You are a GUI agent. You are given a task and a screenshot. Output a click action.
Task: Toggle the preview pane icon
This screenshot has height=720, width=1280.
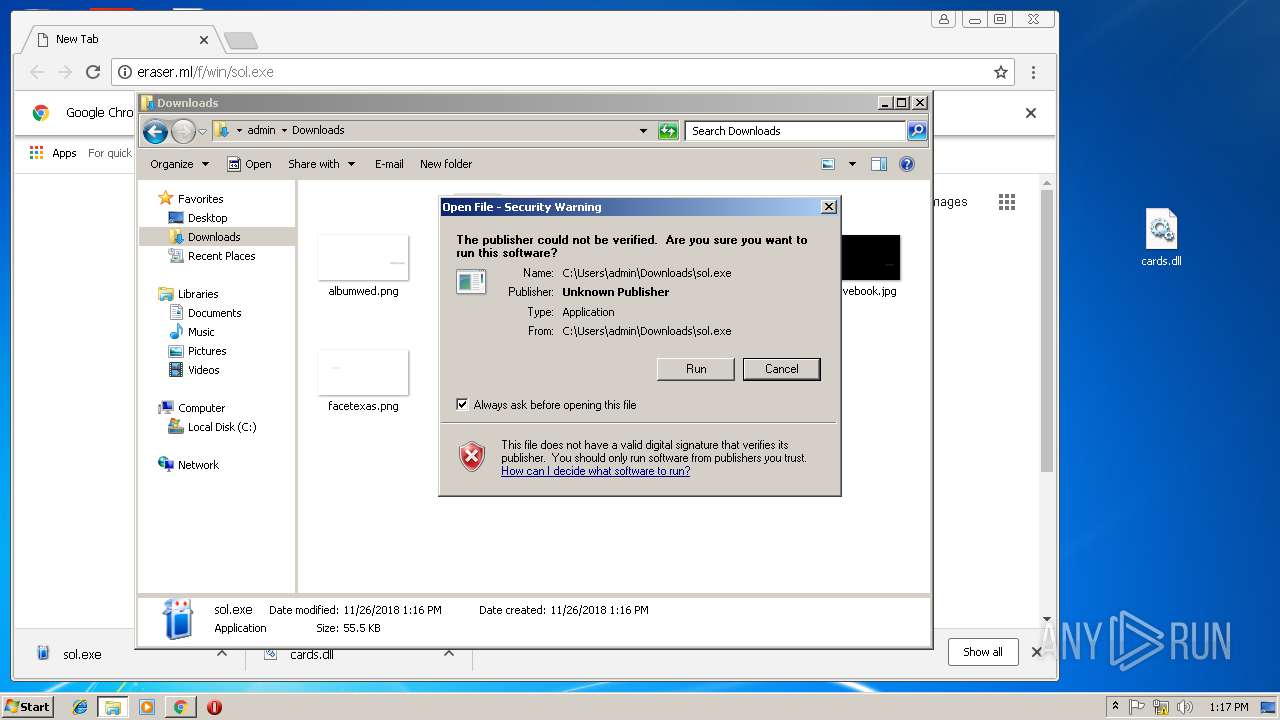point(879,164)
